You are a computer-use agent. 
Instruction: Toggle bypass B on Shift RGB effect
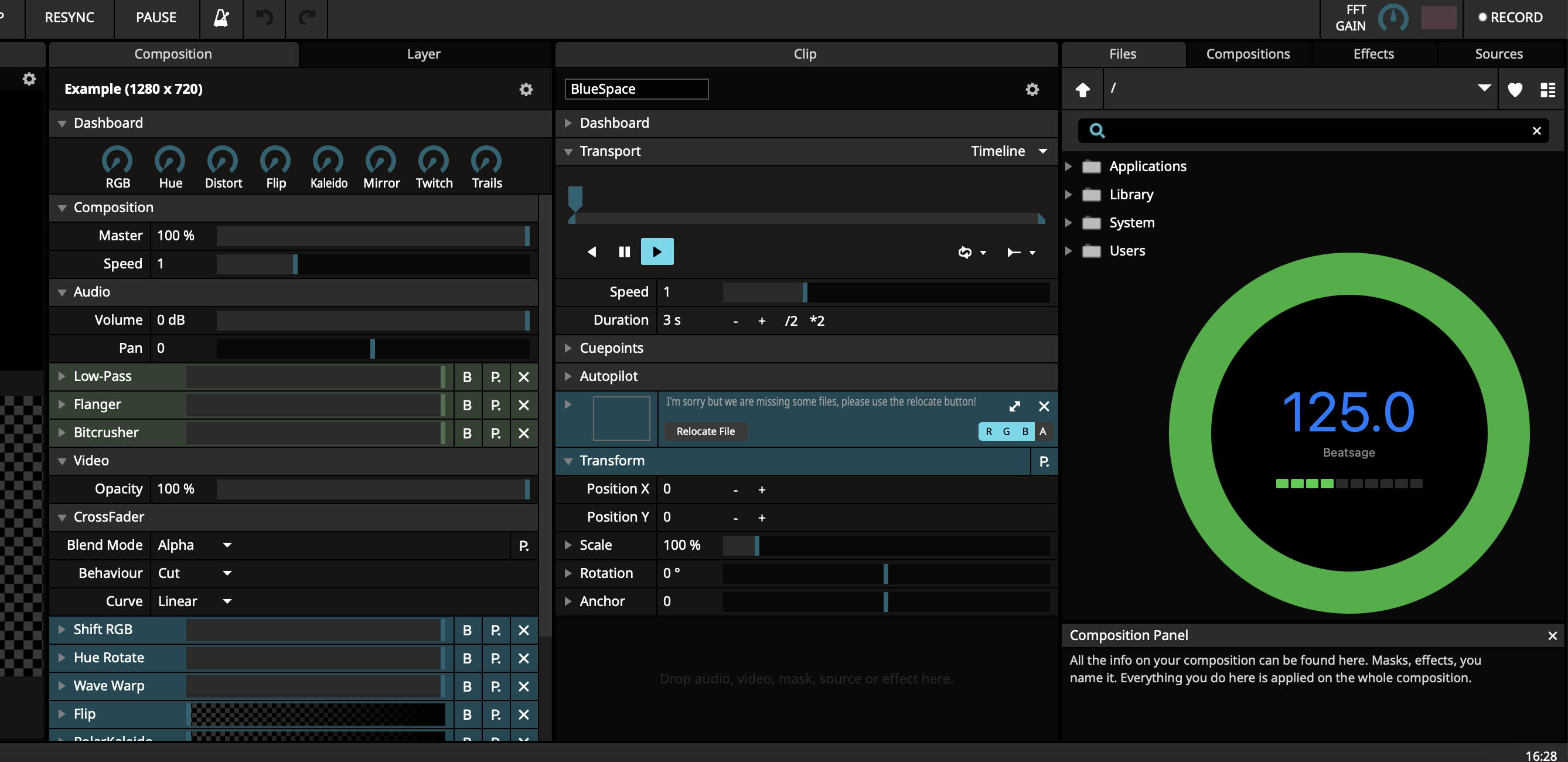pos(468,630)
